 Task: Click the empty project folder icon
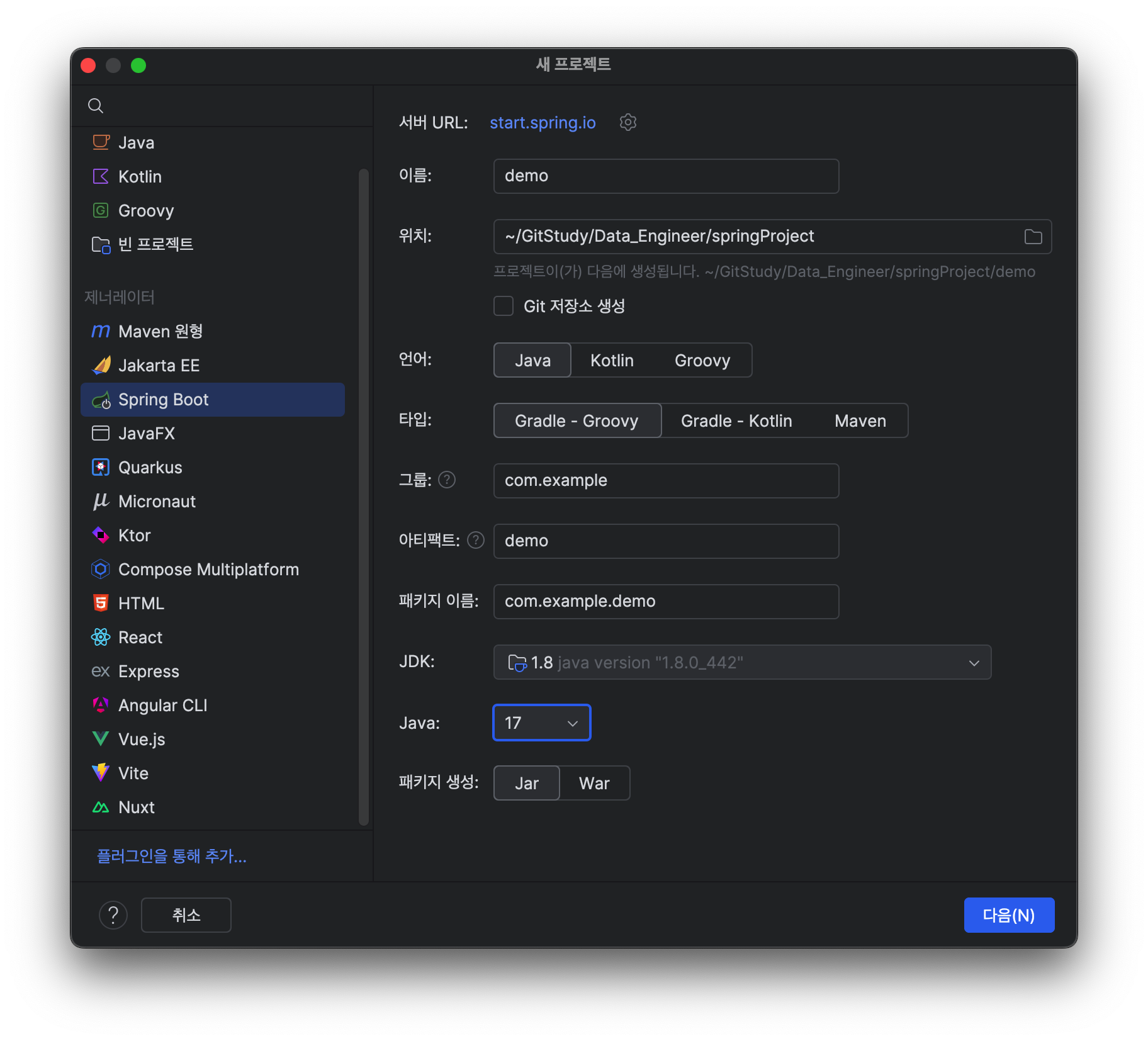pyautogui.click(x=101, y=244)
